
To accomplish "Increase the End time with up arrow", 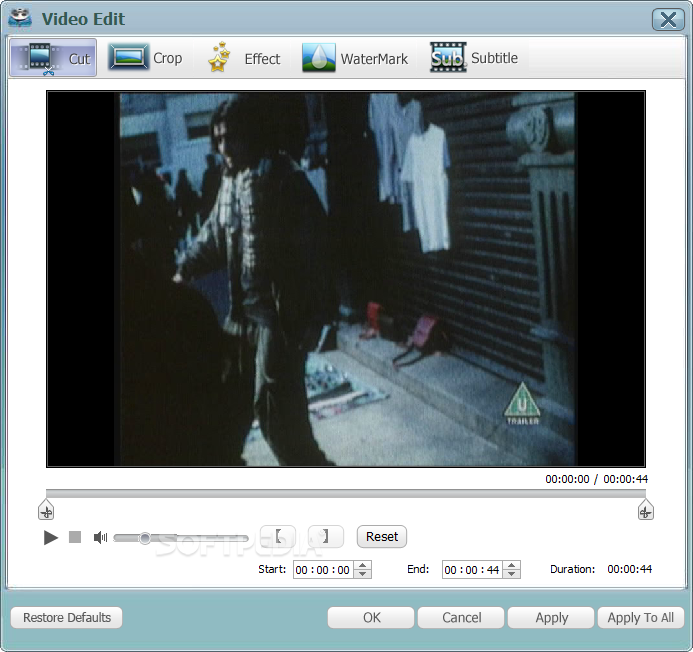I will [511, 565].
